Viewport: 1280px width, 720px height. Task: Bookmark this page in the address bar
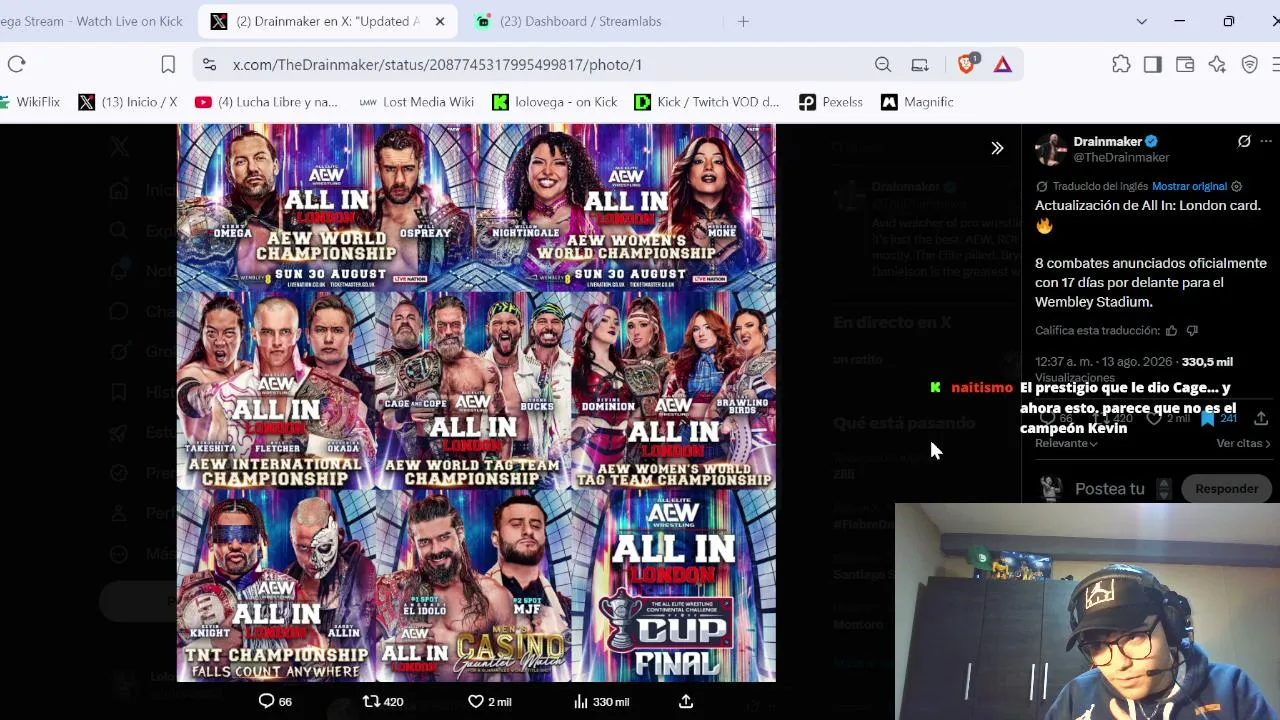pyautogui.click(x=168, y=65)
